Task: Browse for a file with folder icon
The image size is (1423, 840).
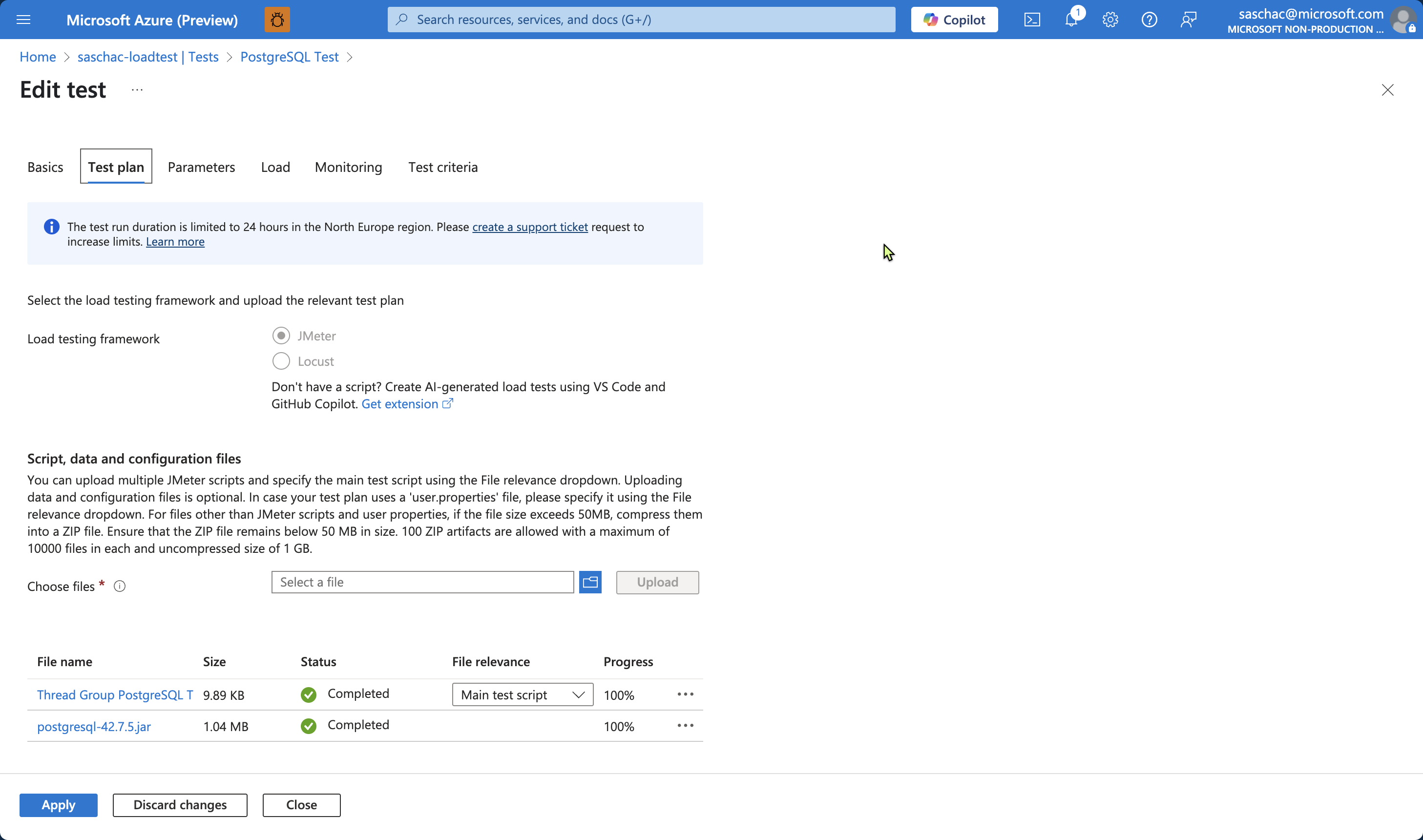Action: [590, 583]
